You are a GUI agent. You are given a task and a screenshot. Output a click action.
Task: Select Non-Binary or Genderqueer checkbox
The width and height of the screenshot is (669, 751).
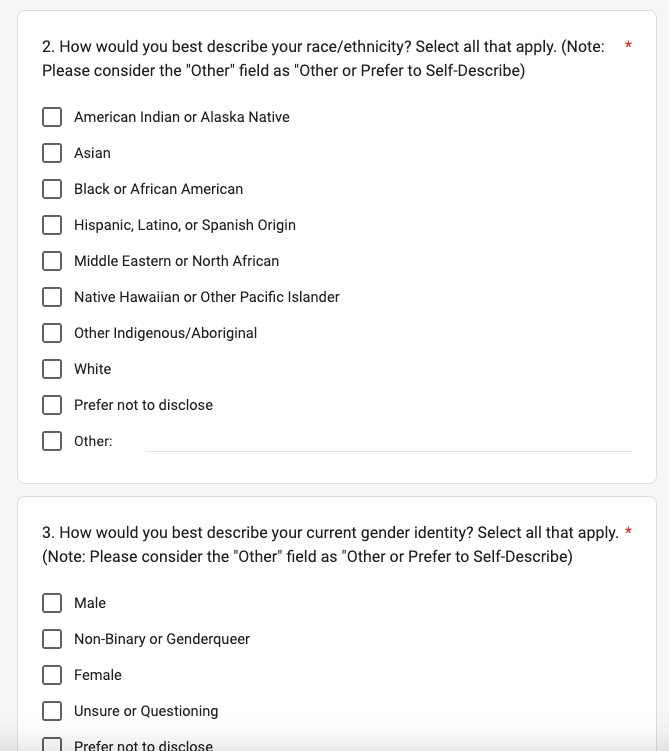[52, 639]
